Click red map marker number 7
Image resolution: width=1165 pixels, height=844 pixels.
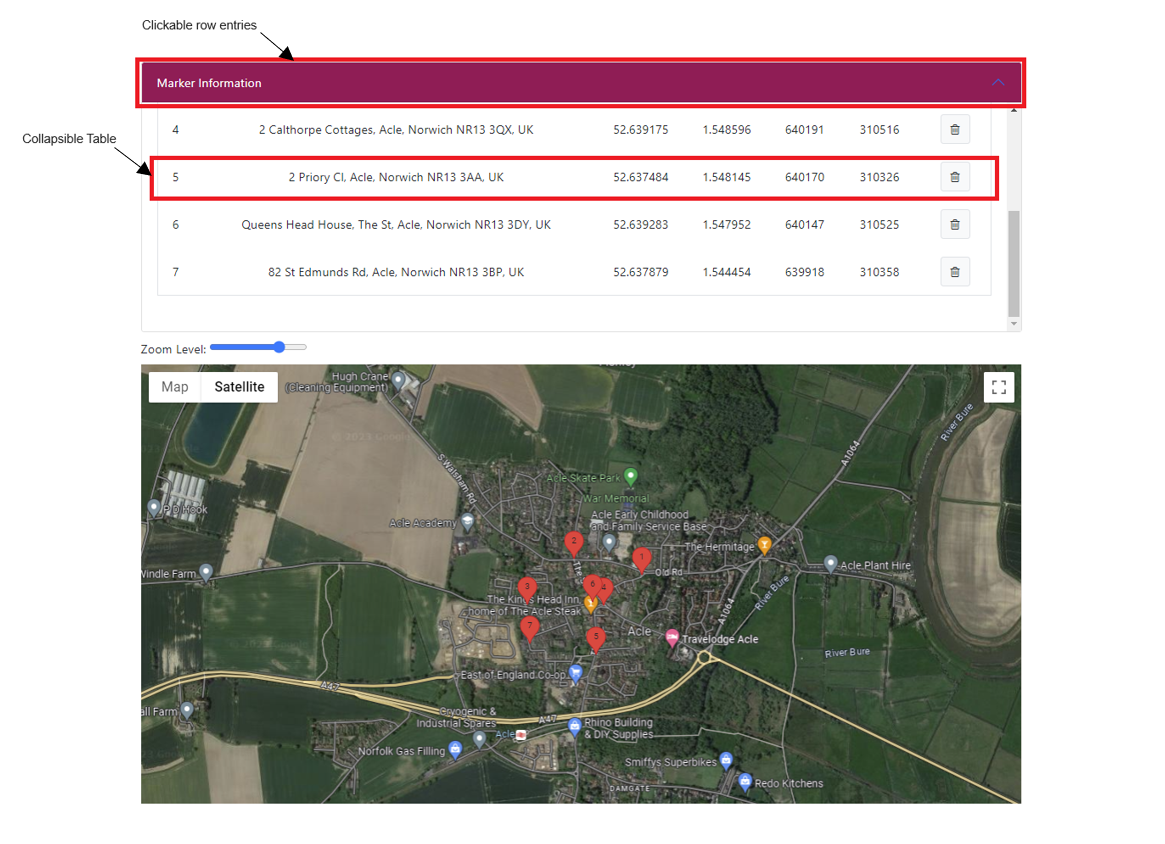tap(530, 627)
